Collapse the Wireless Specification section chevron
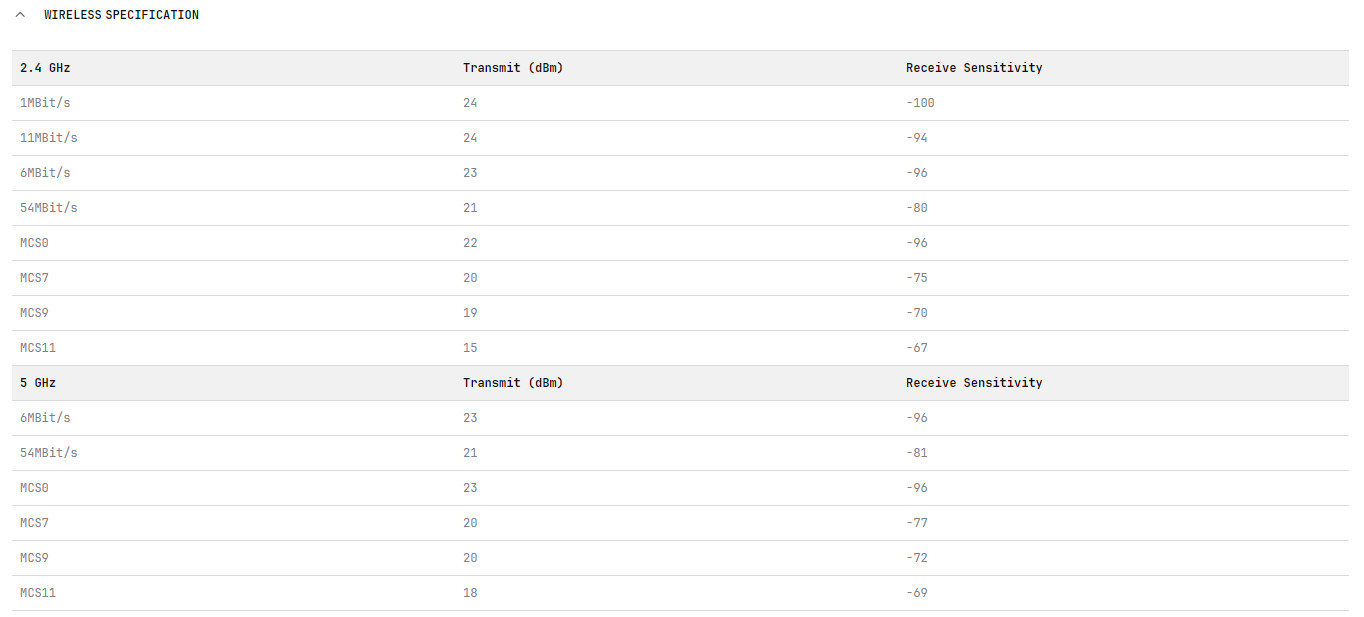The width and height of the screenshot is (1364, 617). [20, 15]
